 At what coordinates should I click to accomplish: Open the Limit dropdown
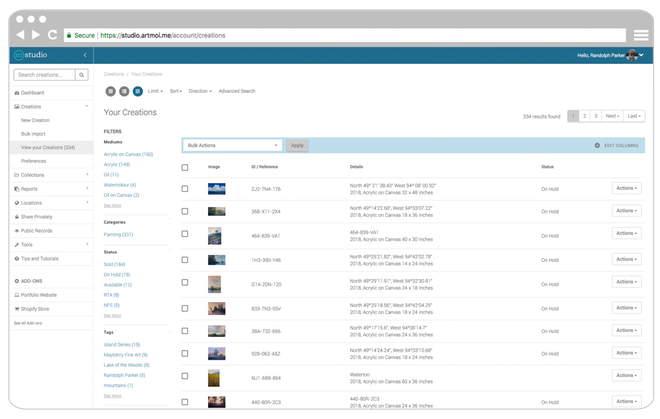click(155, 91)
